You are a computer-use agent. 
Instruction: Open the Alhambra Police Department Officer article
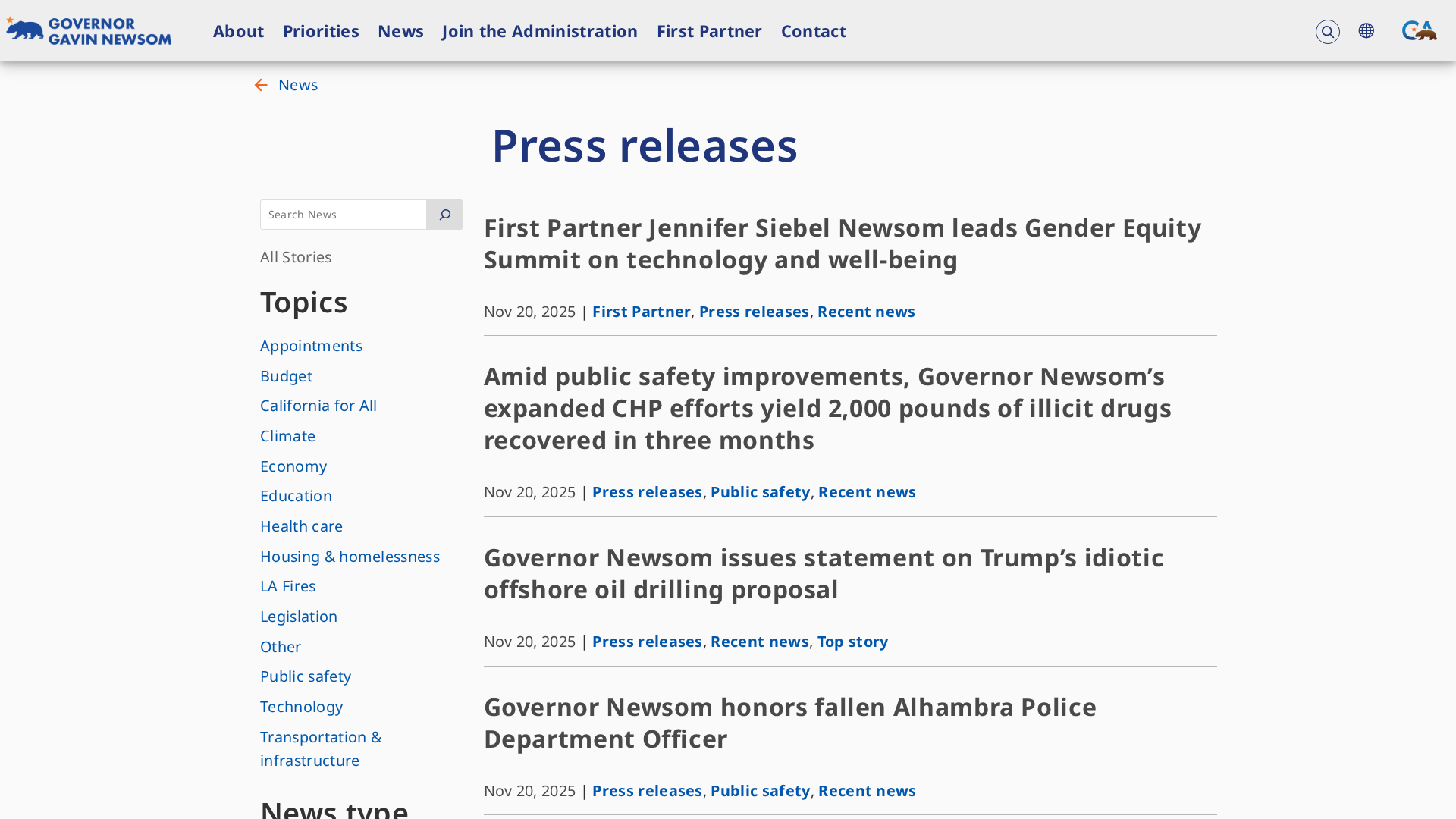(x=789, y=723)
